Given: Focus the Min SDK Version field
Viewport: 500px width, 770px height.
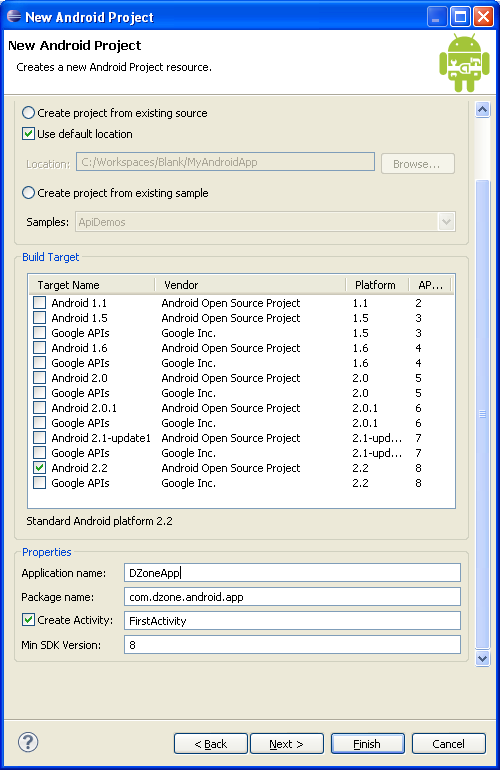Looking at the screenshot, I should tap(292, 645).
